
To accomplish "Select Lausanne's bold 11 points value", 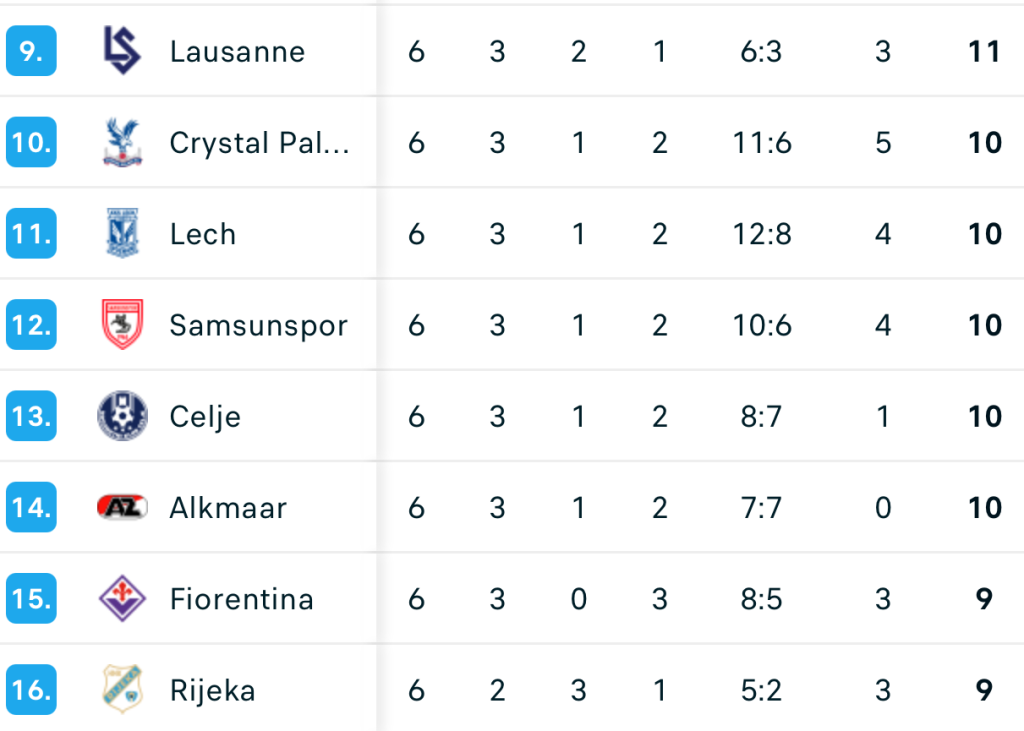I will pyautogui.click(x=984, y=52).
